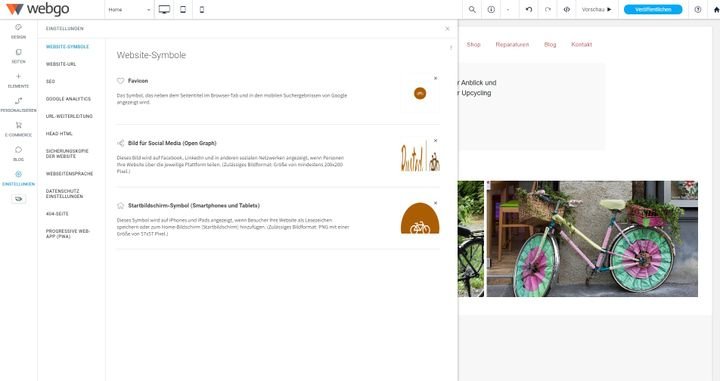Click the Veröffentlichen publish button
Image resolution: width=720 pixels, height=381 pixels.
coord(653,10)
